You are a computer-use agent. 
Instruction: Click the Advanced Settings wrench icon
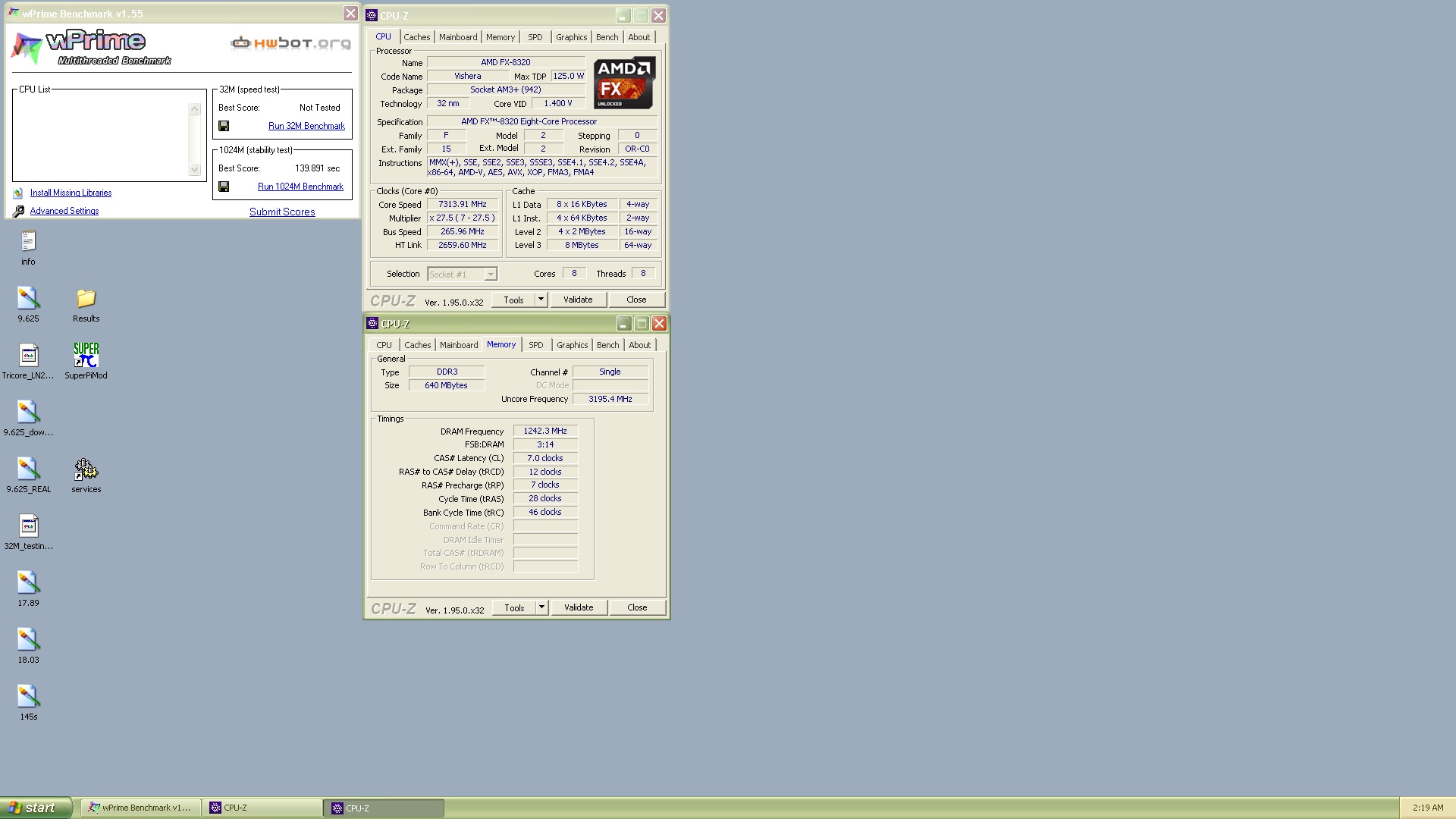[18, 212]
